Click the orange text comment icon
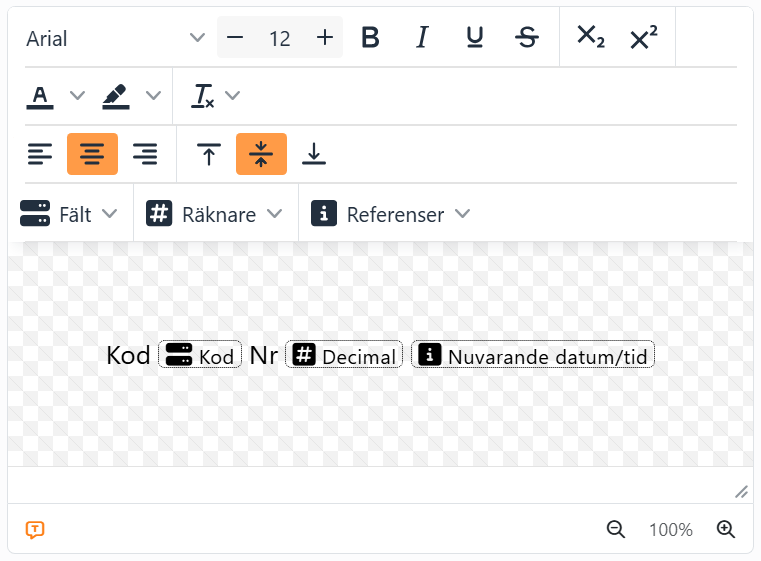This screenshot has height=561, width=761. point(35,529)
